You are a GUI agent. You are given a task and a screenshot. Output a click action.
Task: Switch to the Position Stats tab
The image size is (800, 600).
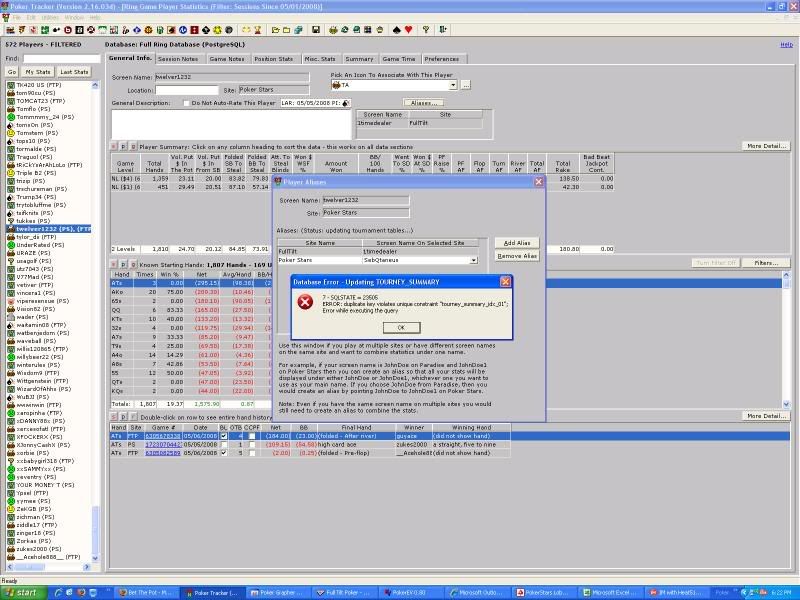coord(273,59)
